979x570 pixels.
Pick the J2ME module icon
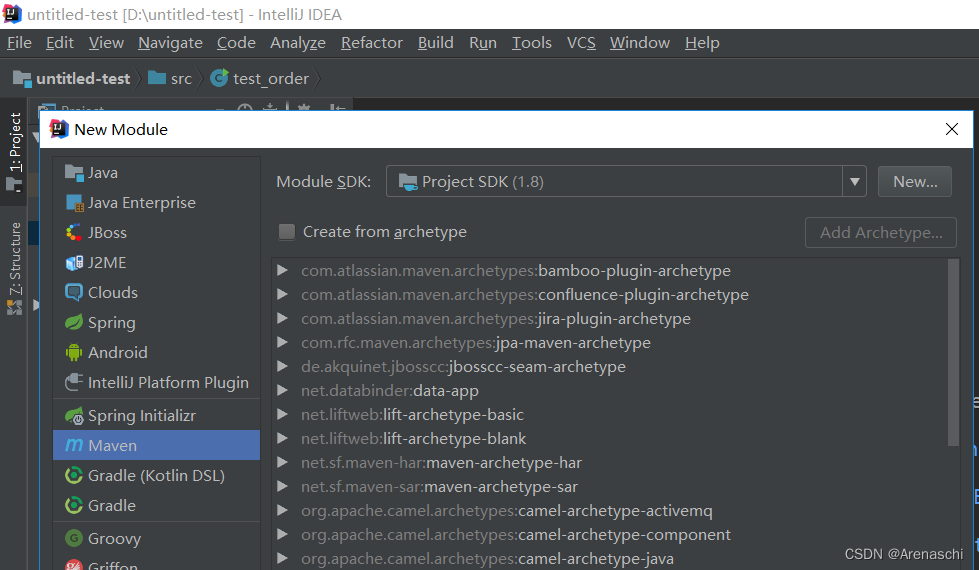[74, 263]
